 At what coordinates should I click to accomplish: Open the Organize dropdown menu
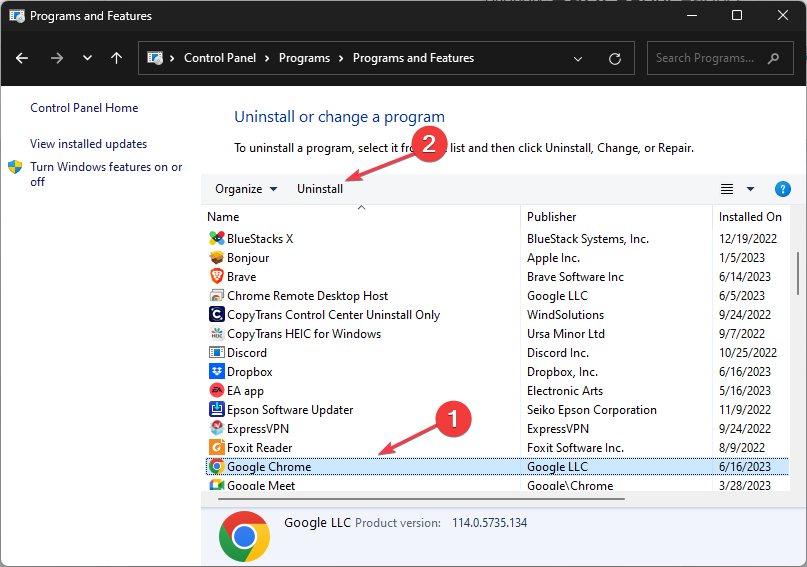pyautogui.click(x=246, y=189)
